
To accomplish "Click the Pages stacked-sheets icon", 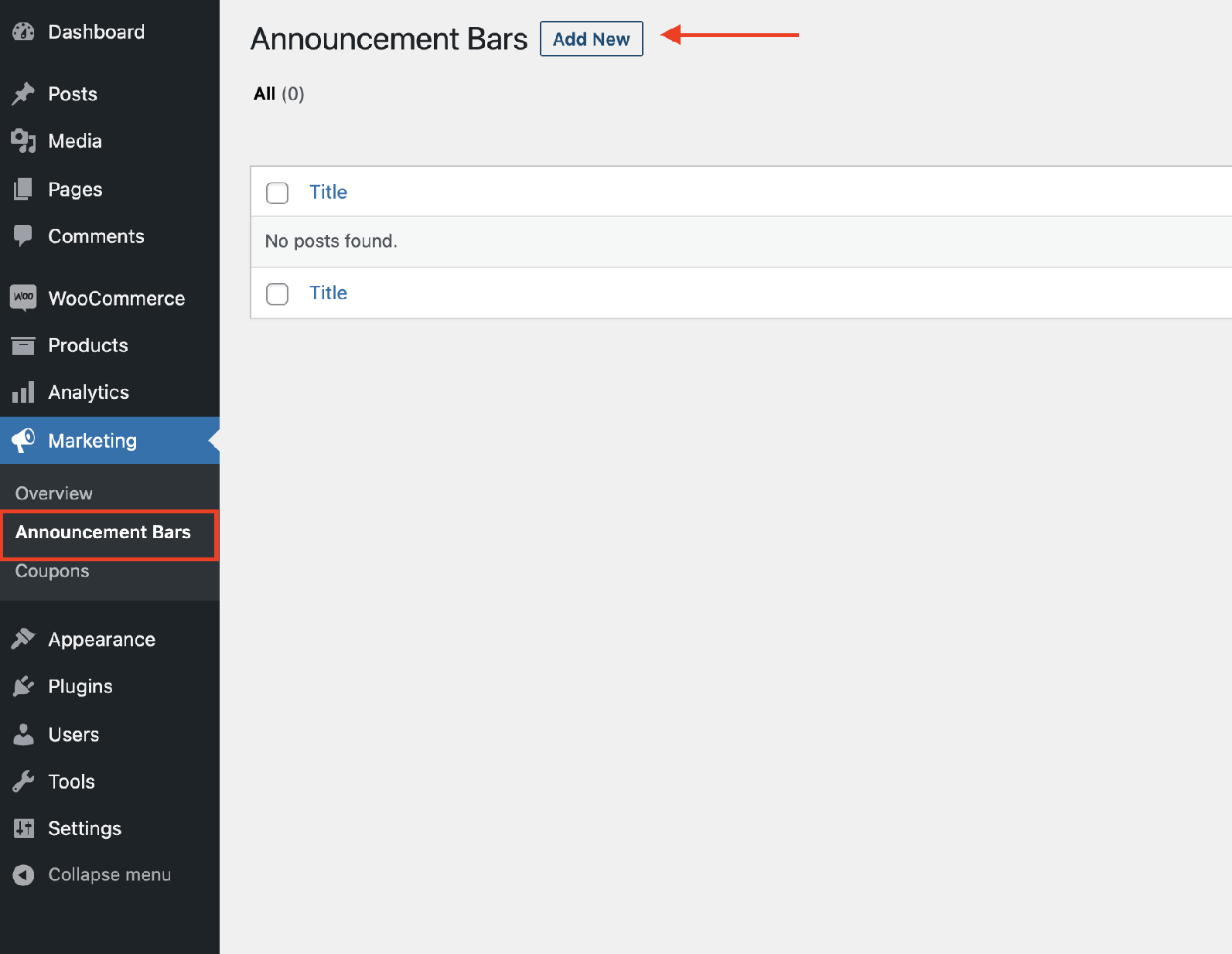I will point(23,189).
